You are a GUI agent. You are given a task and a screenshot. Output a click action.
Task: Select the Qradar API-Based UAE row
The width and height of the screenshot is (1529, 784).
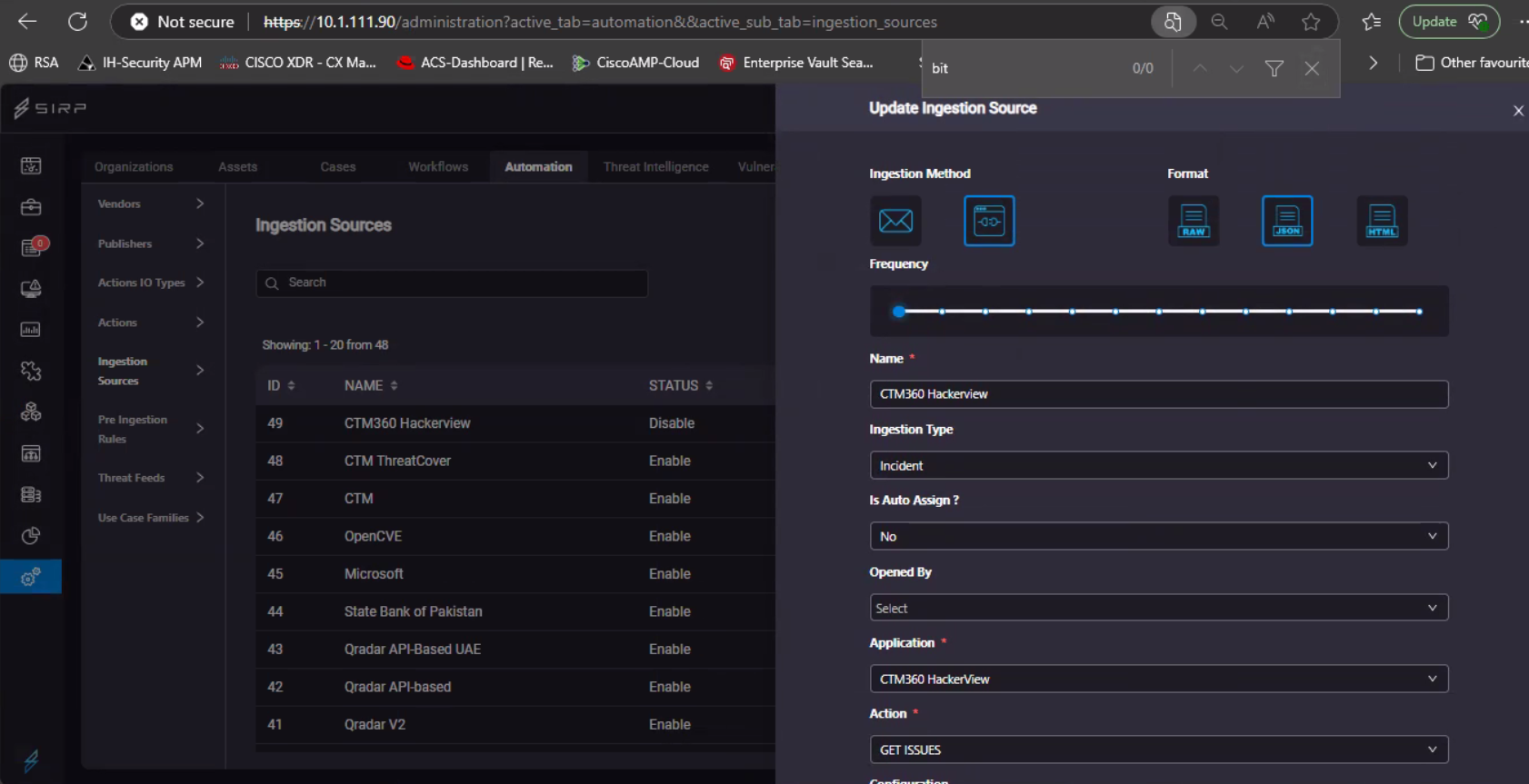(x=515, y=650)
